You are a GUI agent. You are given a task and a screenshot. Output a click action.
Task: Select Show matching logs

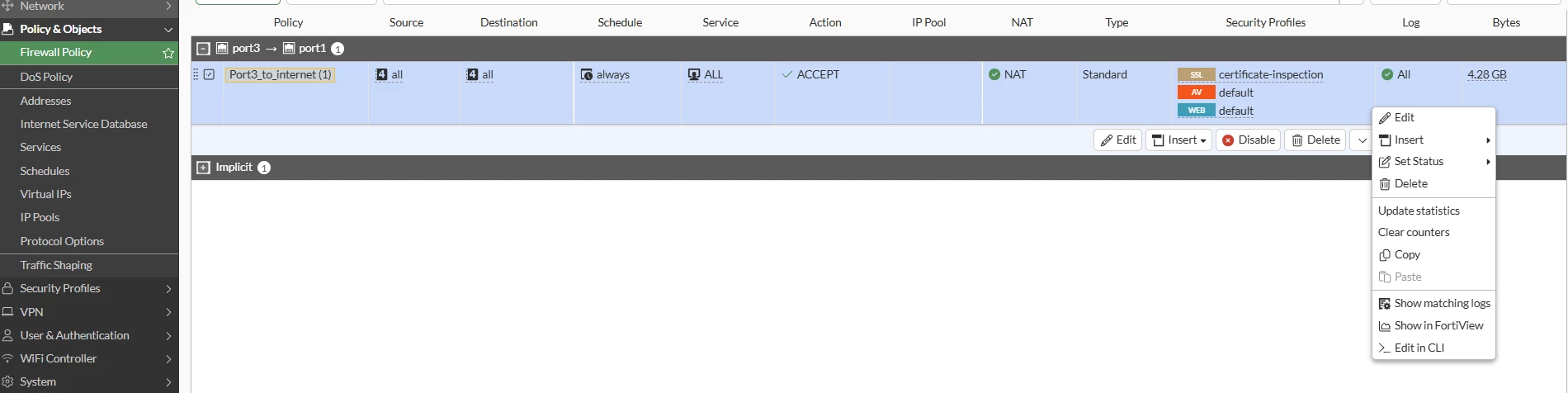point(1433,303)
